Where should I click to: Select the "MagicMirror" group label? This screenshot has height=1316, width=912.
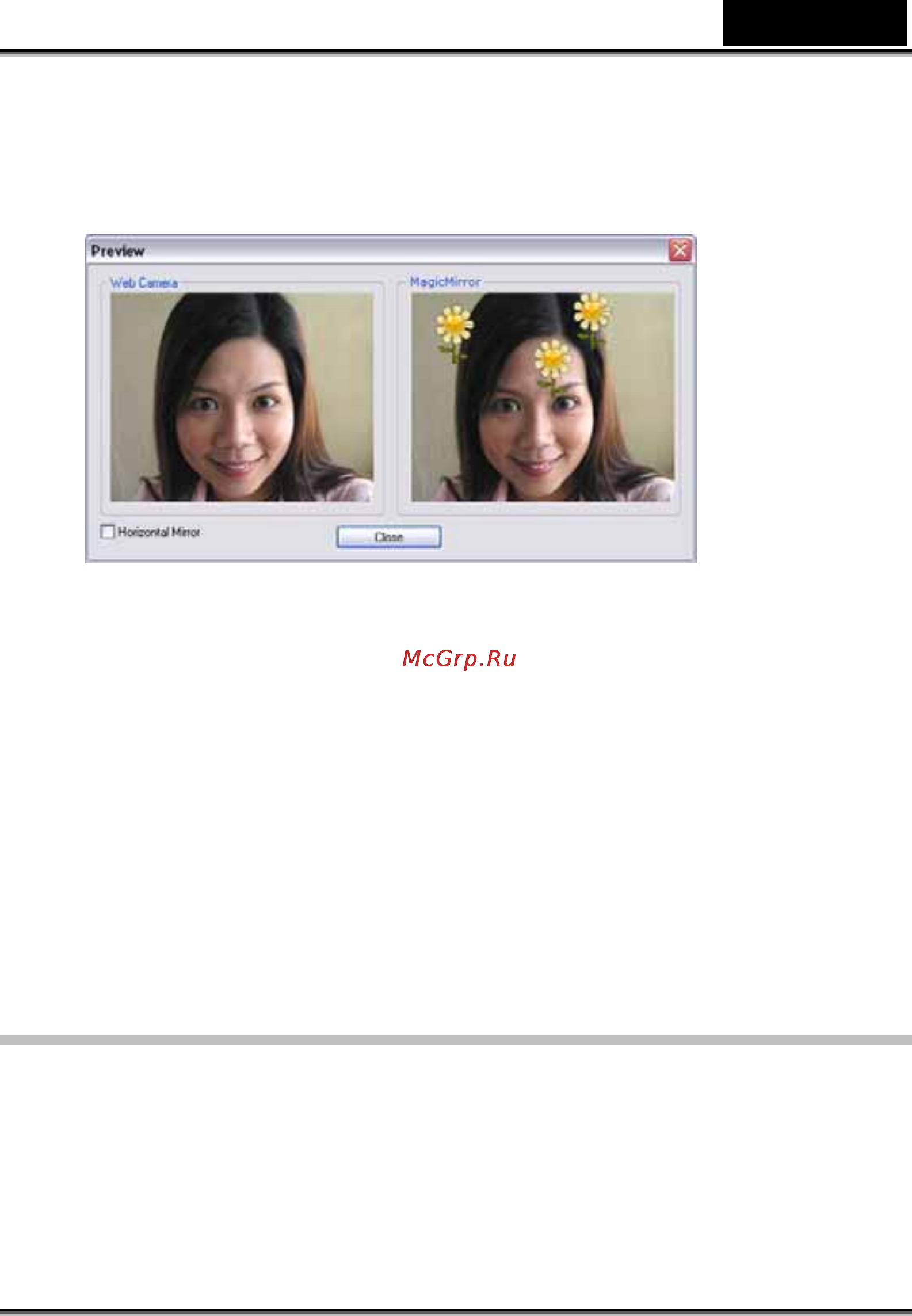445,281
